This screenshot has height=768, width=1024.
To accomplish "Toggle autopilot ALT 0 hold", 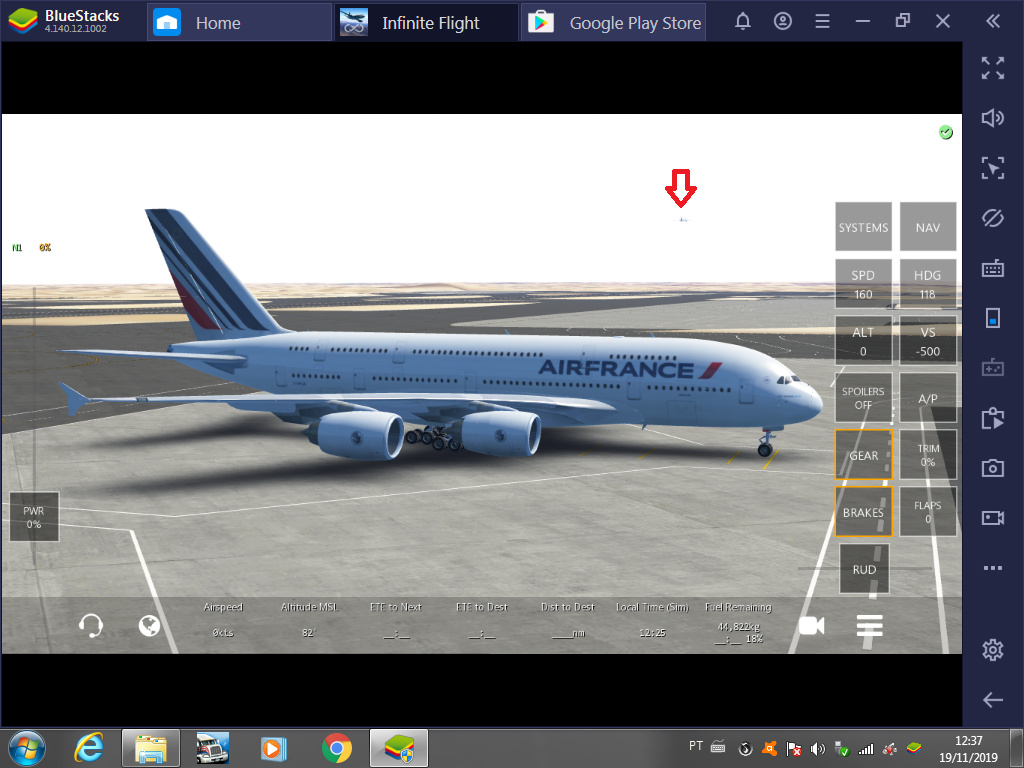I will tap(863, 340).
